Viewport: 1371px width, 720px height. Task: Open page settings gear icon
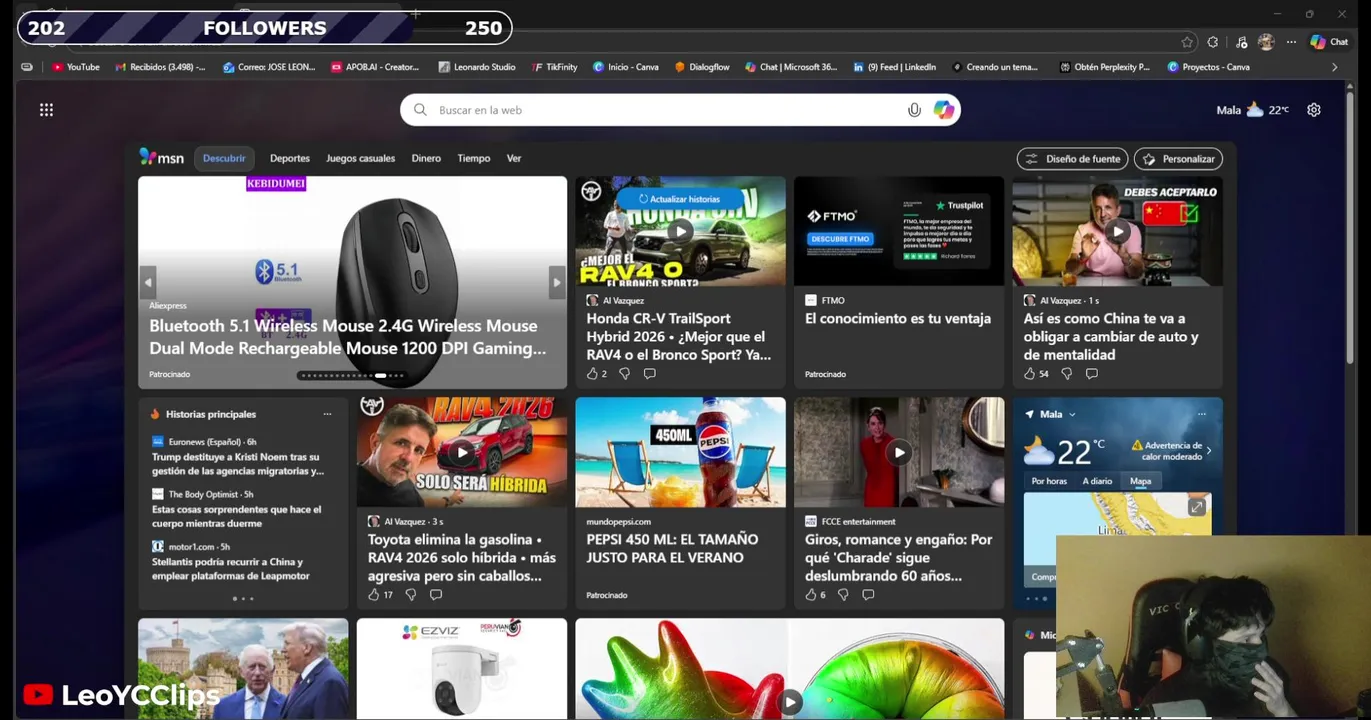[x=1314, y=110]
